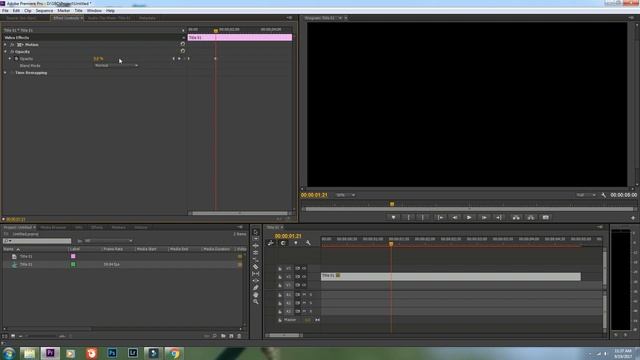The width and height of the screenshot is (640, 360).
Task: Select the Rate Stretch tool
Action: tap(256, 260)
